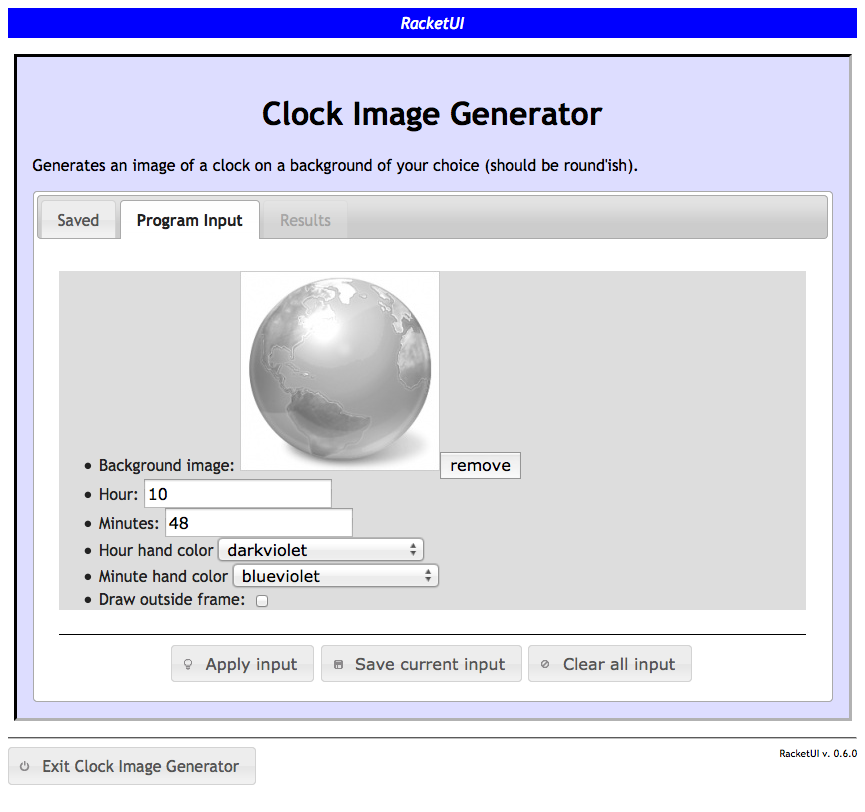Click the lightbulb icon on Apply input

tap(187, 664)
